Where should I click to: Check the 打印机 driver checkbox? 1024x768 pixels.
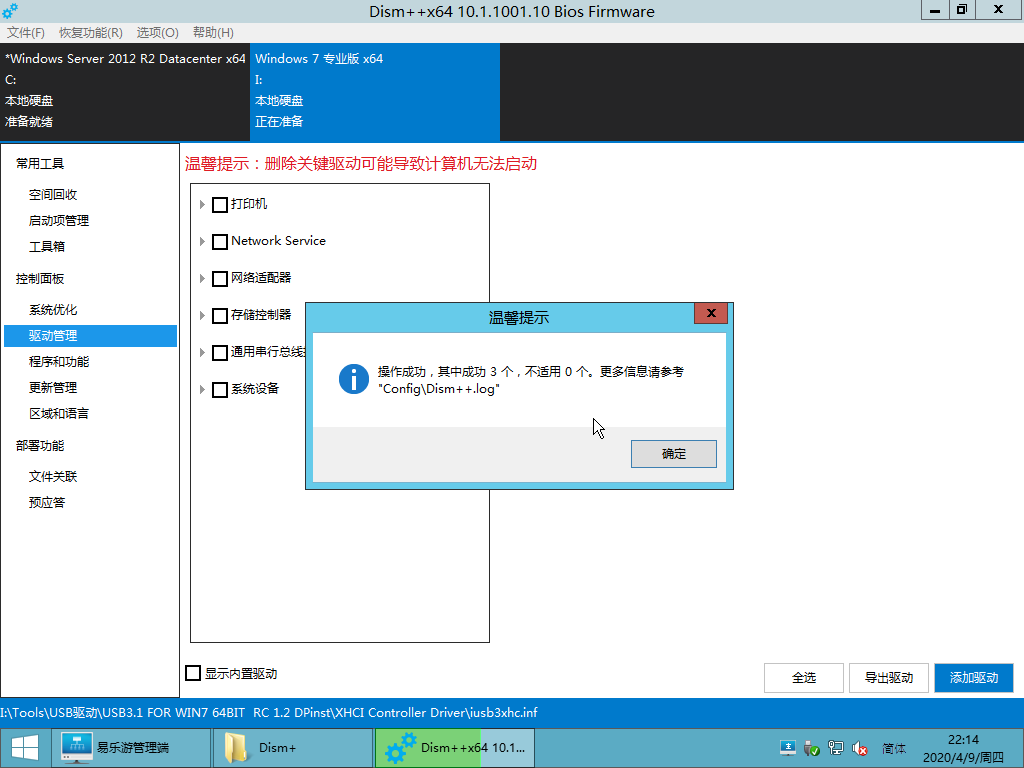[220, 204]
